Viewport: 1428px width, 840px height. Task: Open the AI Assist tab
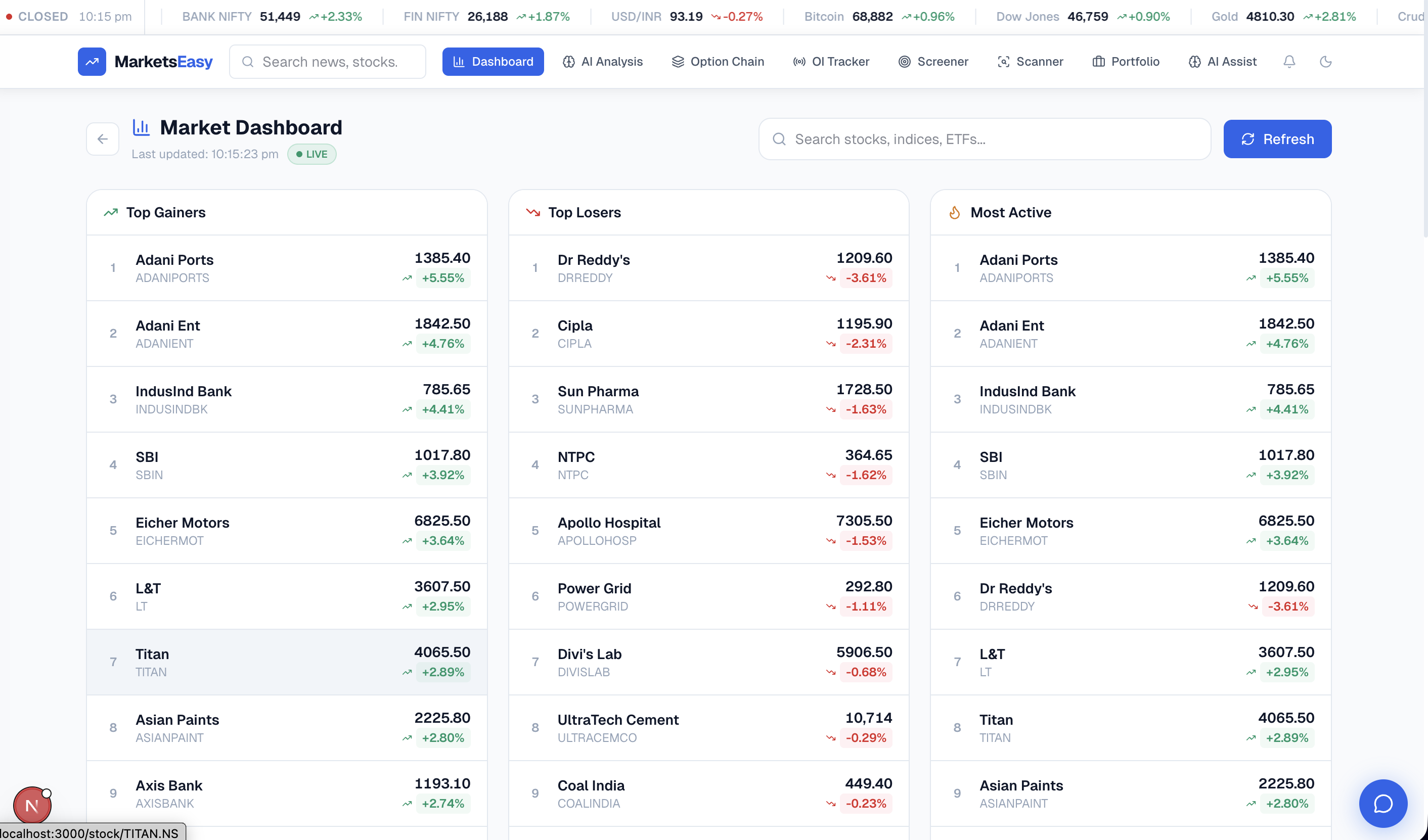(x=1223, y=61)
